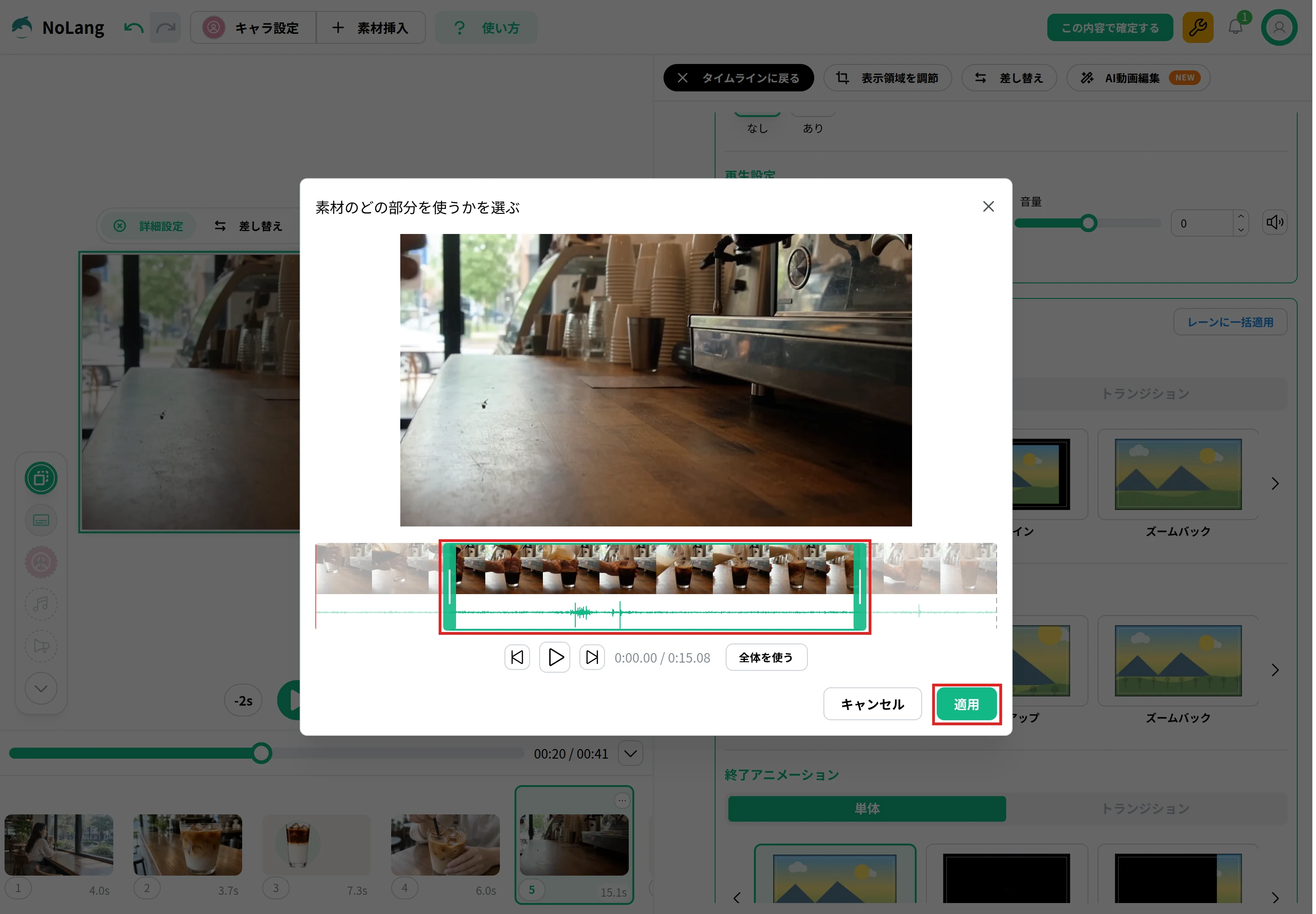
Task: Play the clip in the dialog
Action: (555, 658)
